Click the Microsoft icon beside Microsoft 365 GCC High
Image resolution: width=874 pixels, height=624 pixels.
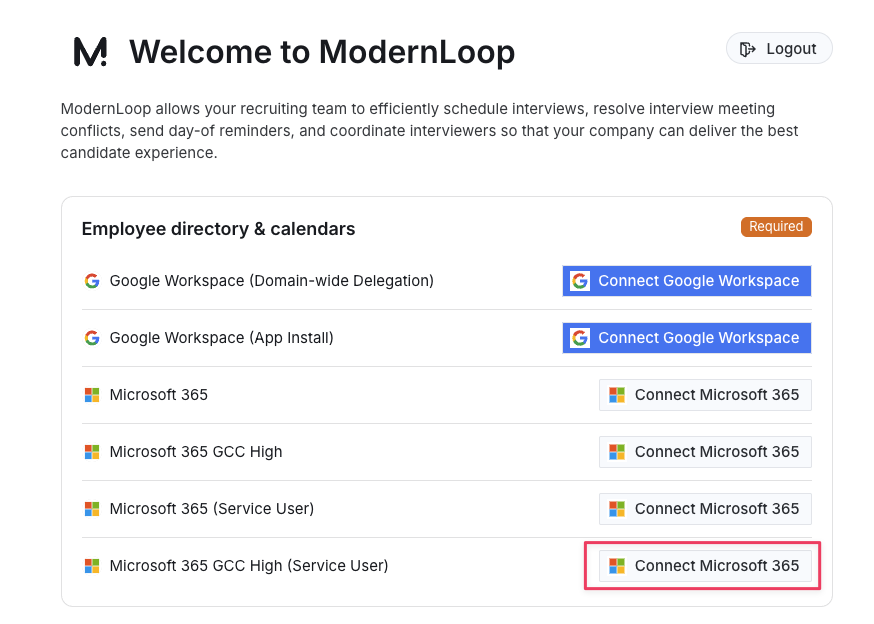[x=92, y=452]
